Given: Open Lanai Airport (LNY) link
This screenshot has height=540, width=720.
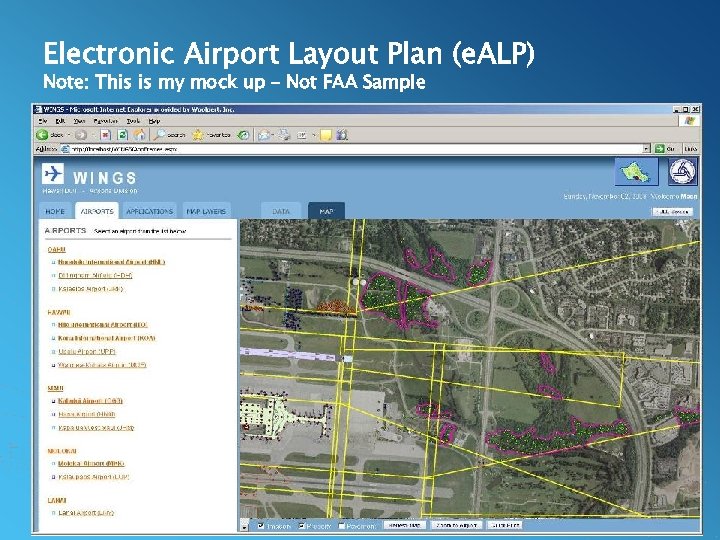Looking at the screenshot, I should point(86,513).
